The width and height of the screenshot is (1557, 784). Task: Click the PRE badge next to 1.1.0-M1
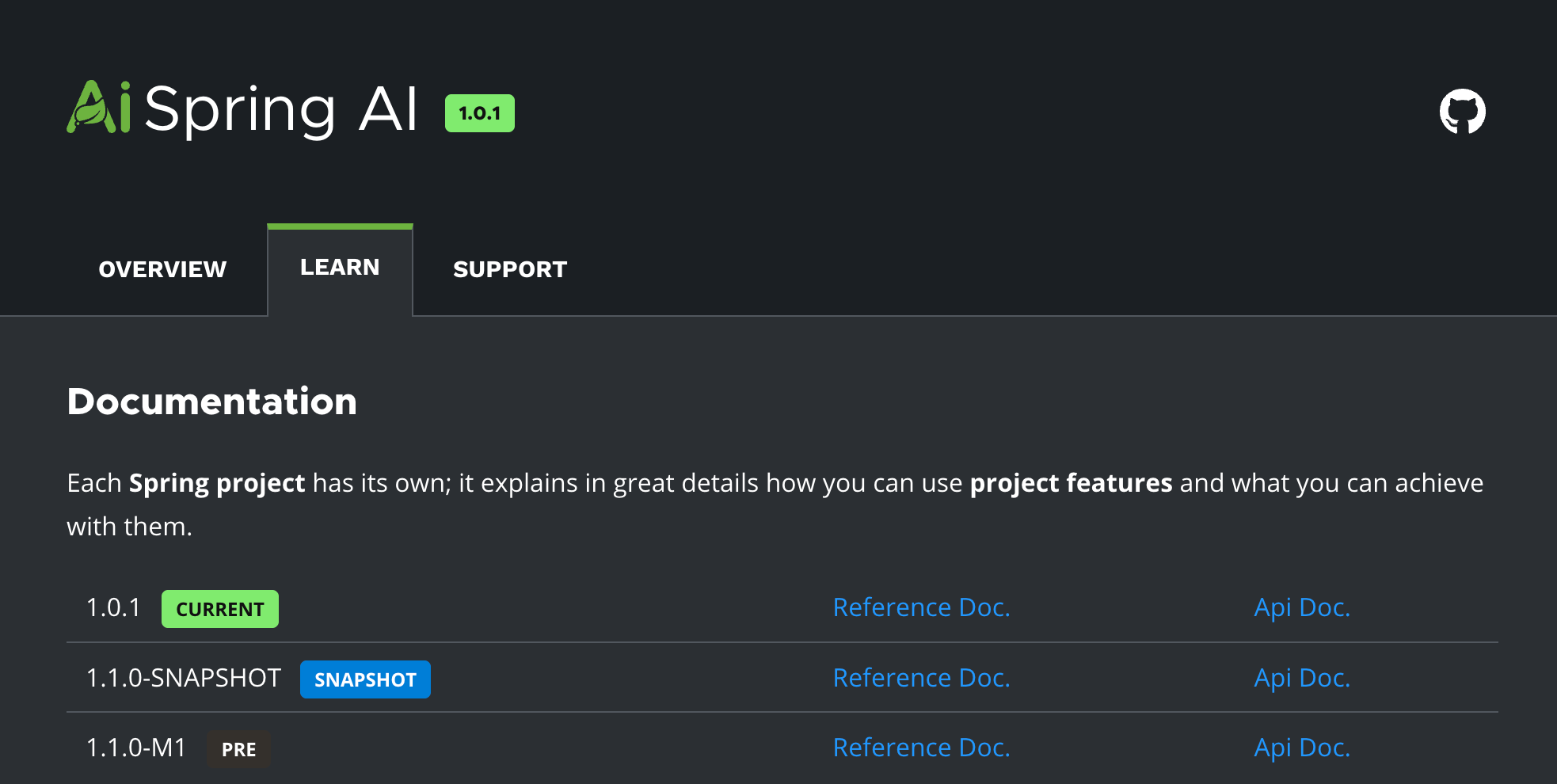[239, 749]
